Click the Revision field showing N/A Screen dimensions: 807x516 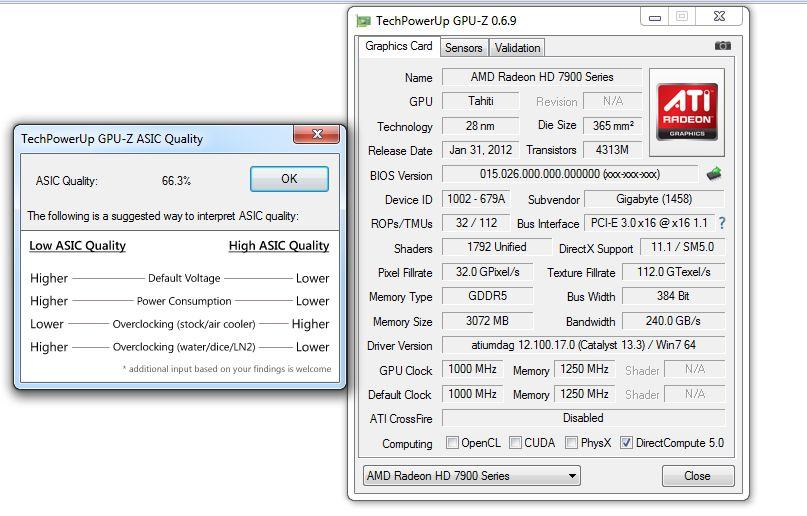612,101
